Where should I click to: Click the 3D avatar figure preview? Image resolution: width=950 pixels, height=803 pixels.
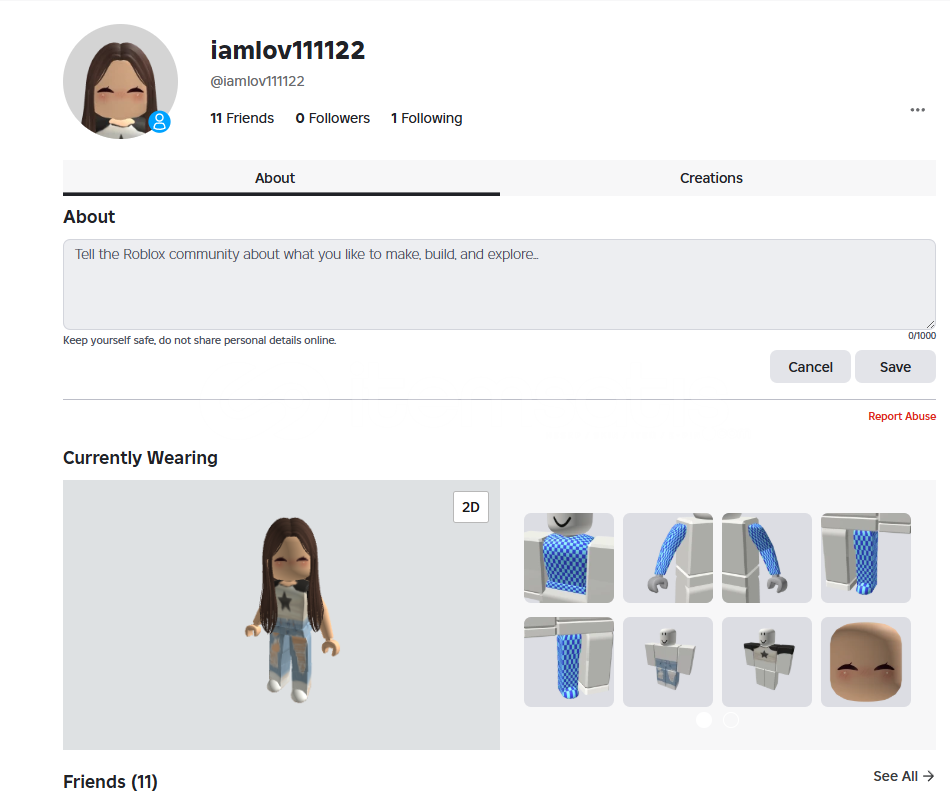tap(291, 610)
